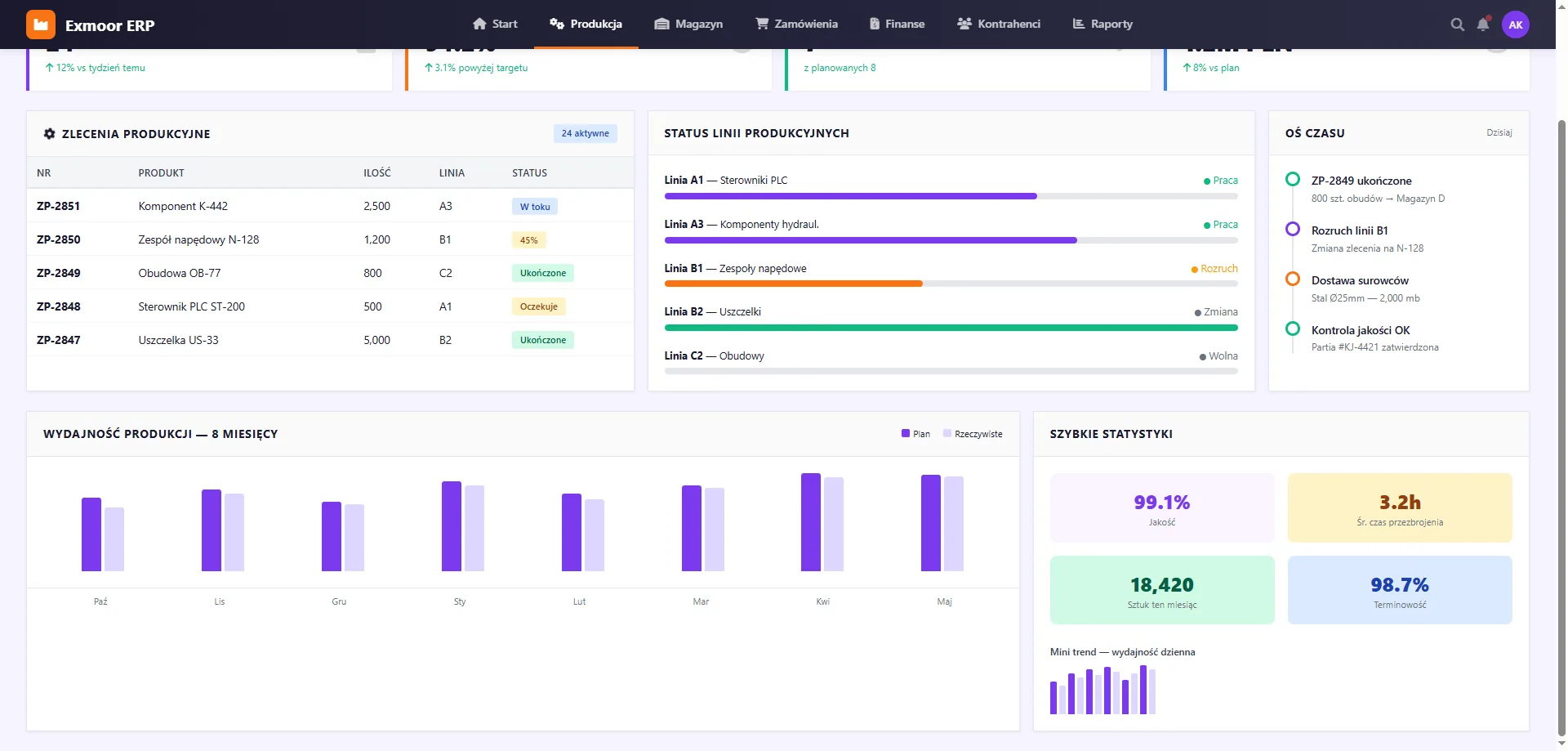The width and height of the screenshot is (1568, 751).
Task: Open the 98.7% Terminowość stat card
Action: tap(1400, 590)
